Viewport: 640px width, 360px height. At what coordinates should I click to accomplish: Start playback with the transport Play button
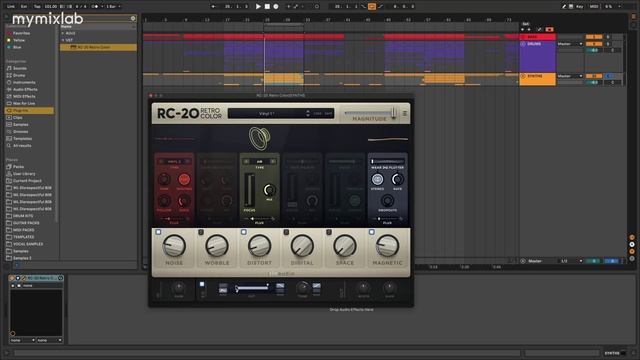point(258,7)
